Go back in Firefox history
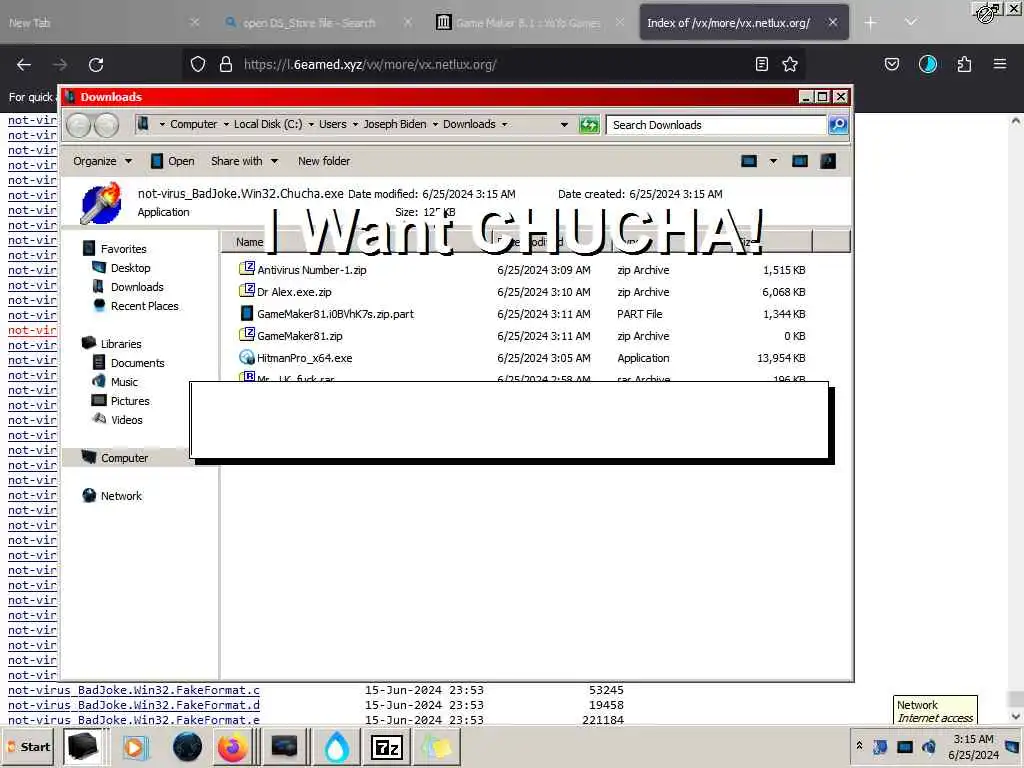The width and height of the screenshot is (1024, 768). click(x=24, y=64)
